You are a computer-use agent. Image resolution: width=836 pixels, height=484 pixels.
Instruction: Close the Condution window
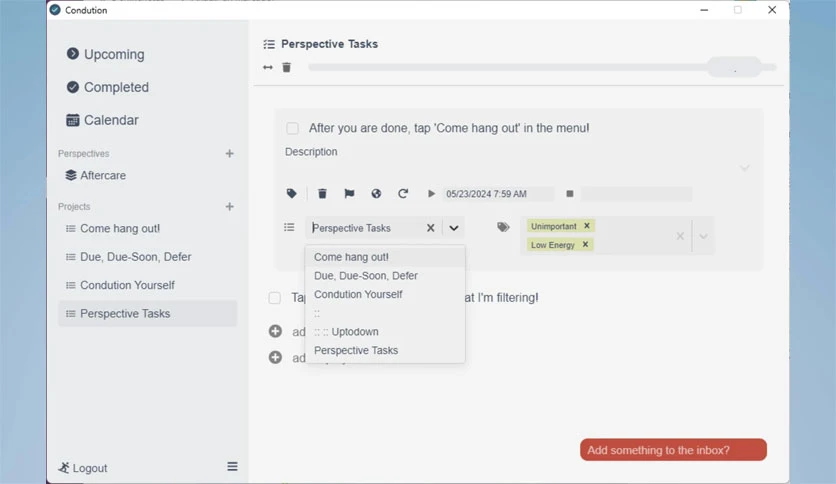tap(771, 10)
